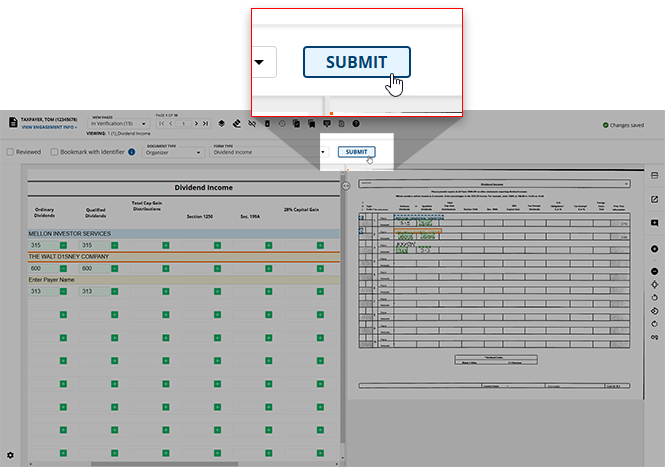This screenshot has width=665, height=467.
Task: Click the taxpayer document icon
Action: click(x=13, y=123)
